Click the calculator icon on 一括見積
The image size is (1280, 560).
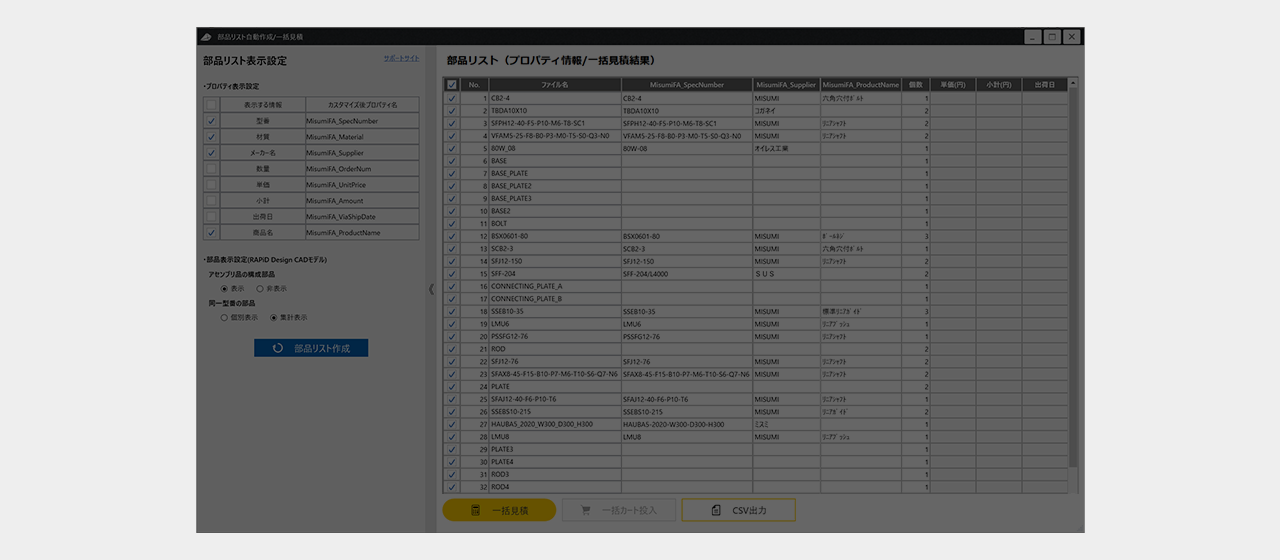tap(475, 511)
